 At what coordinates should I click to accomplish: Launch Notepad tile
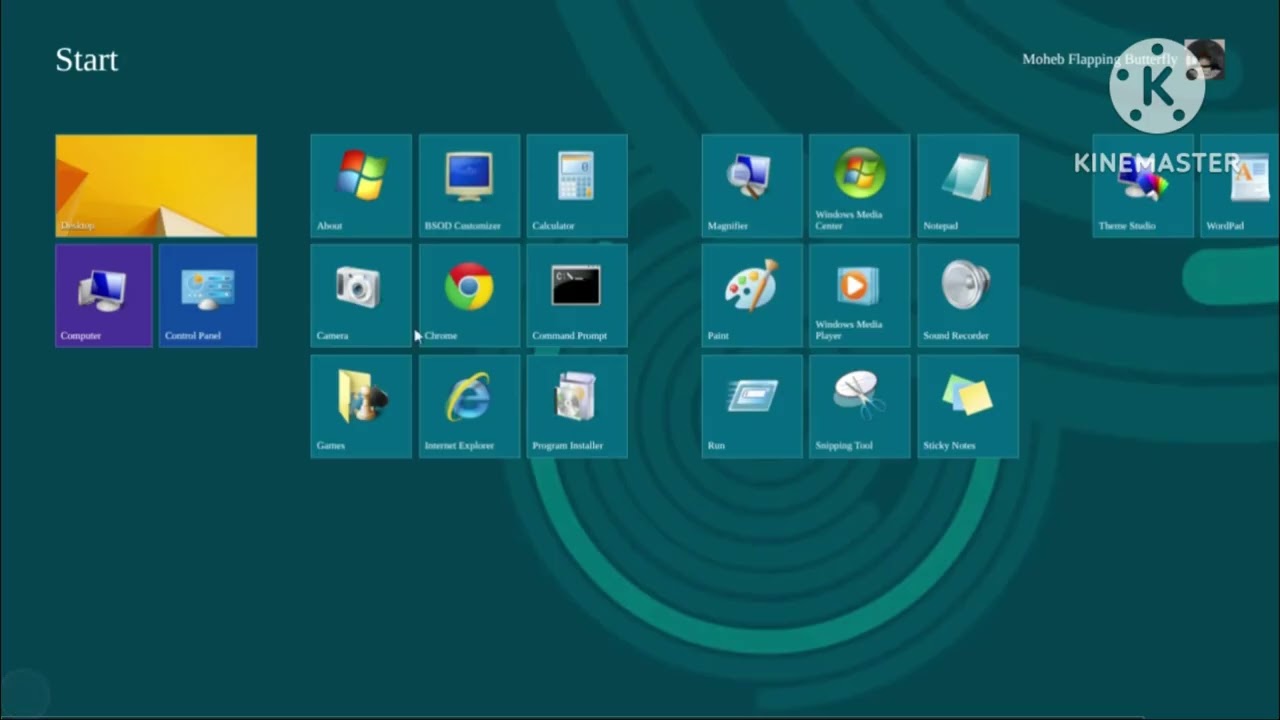coord(968,186)
